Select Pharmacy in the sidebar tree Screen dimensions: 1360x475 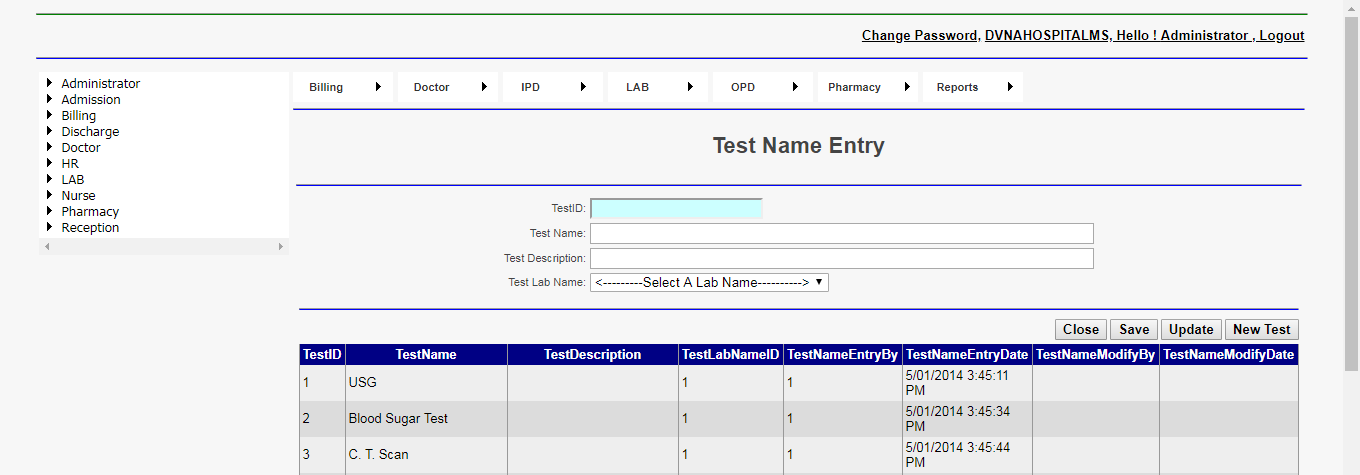(90, 212)
